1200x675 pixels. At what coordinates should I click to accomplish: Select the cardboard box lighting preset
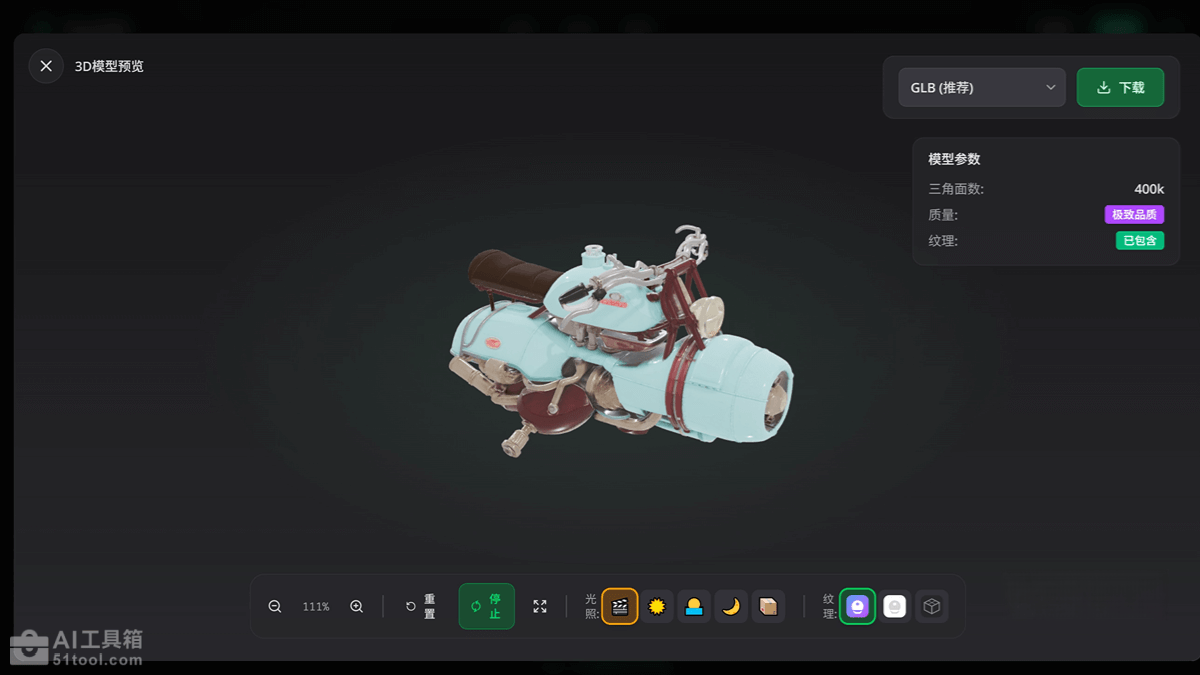coord(768,607)
